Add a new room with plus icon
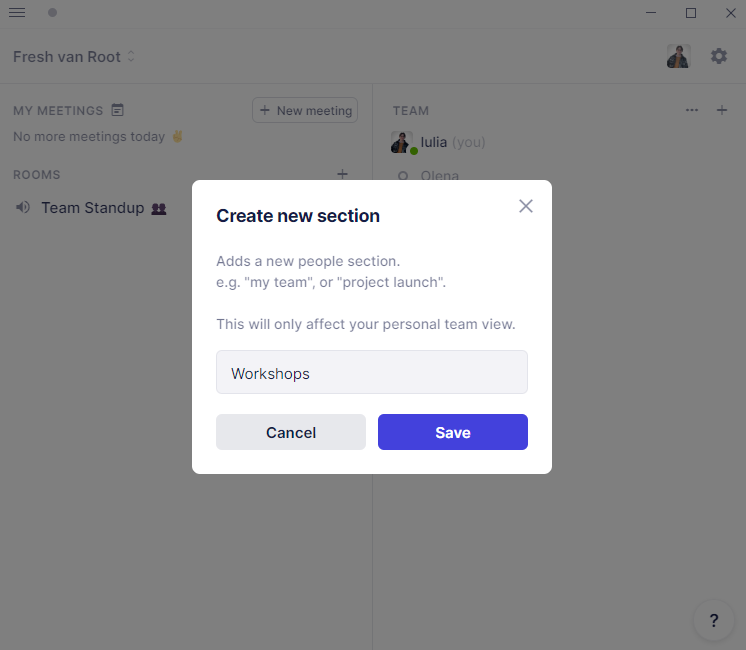 pyautogui.click(x=342, y=174)
